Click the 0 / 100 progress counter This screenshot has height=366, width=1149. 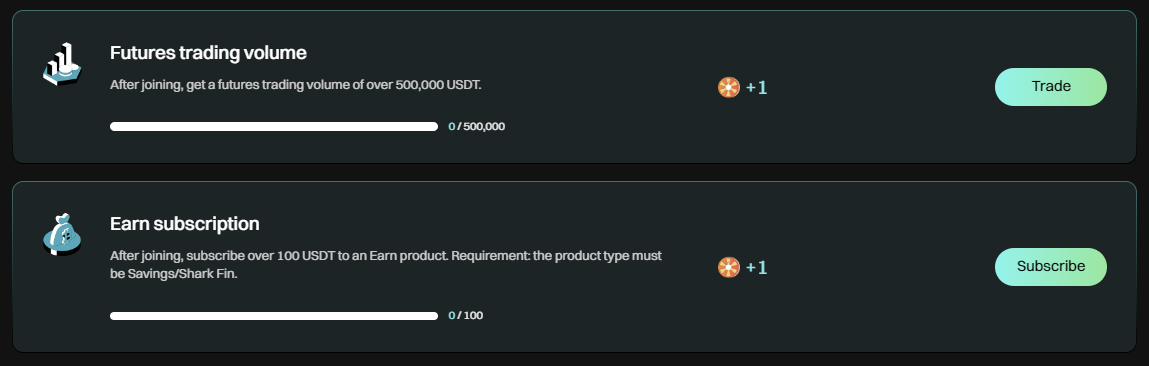point(465,315)
